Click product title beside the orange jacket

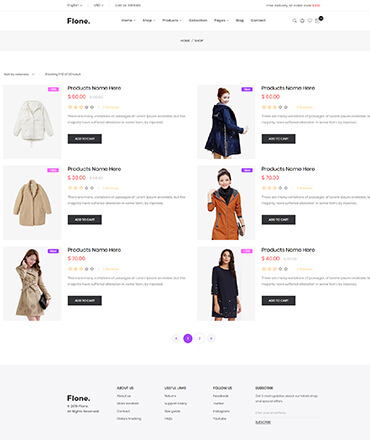(x=288, y=169)
